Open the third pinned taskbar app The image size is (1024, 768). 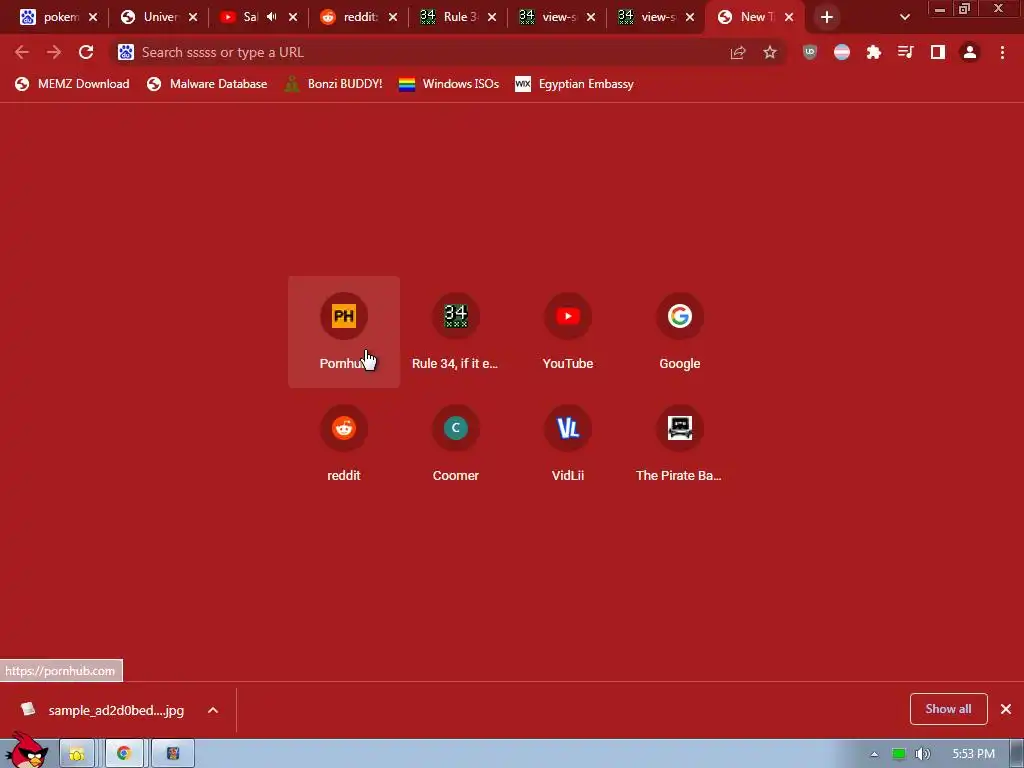pos(172,754)
